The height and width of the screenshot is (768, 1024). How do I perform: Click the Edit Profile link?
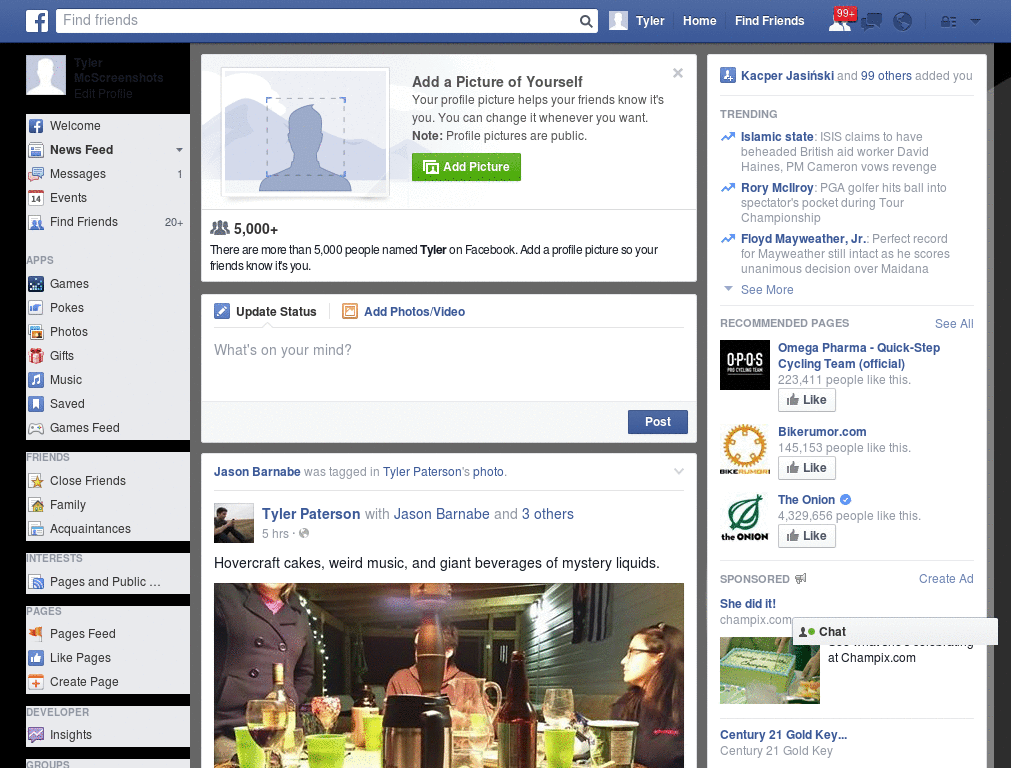[x=103, y=93]
